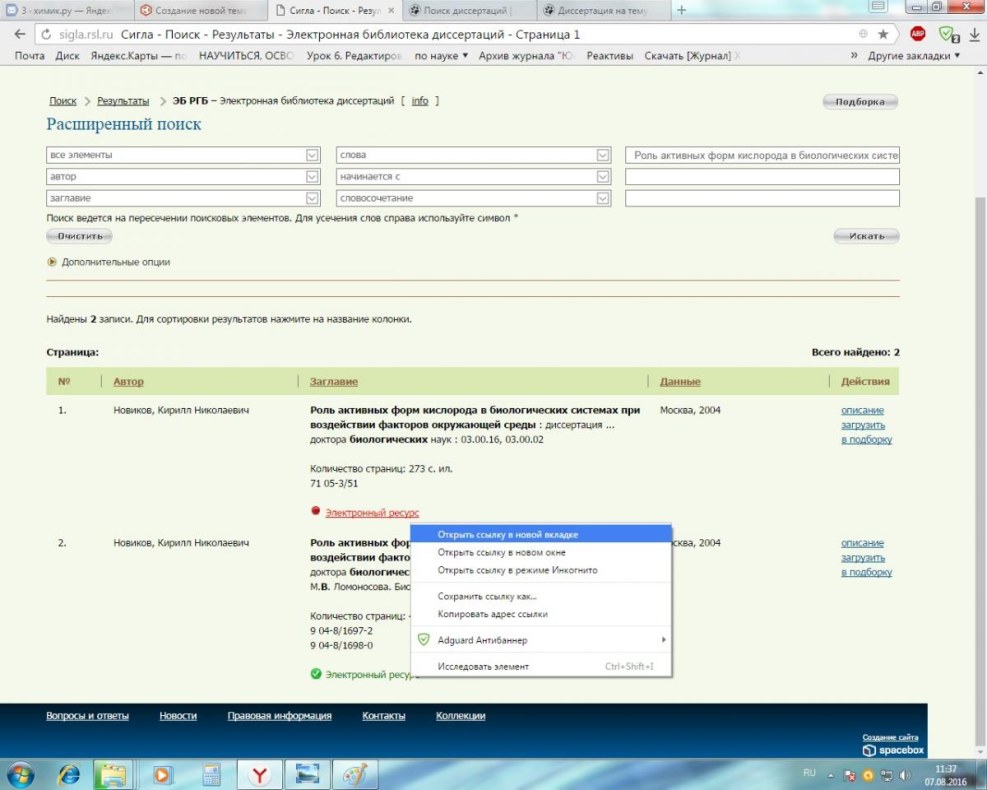Expand the "все элементы" dropdown
The image size is (987, 790).
point(312,155)
